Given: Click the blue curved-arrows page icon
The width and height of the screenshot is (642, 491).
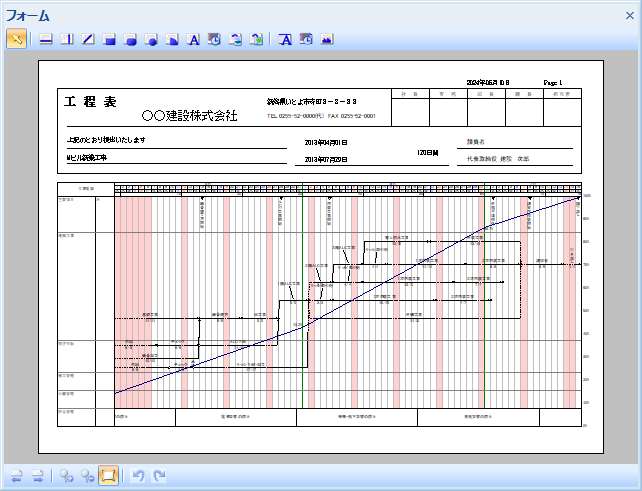Looking at the screenshot, I should 235,39.
